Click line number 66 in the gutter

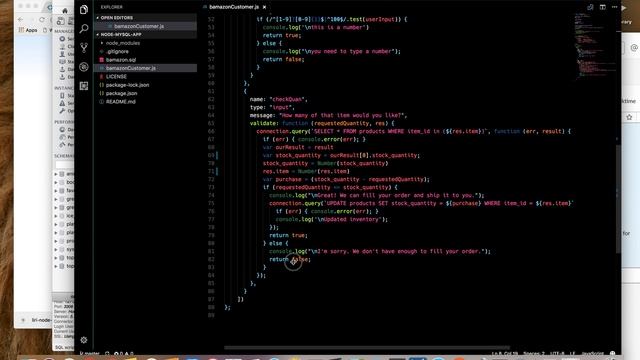(211, 131)
